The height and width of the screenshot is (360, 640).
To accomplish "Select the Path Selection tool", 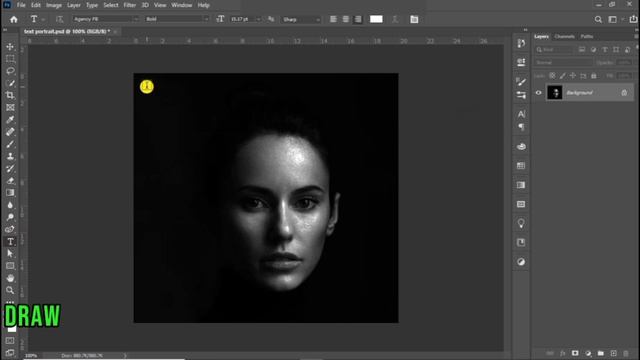I will [10, 253].
